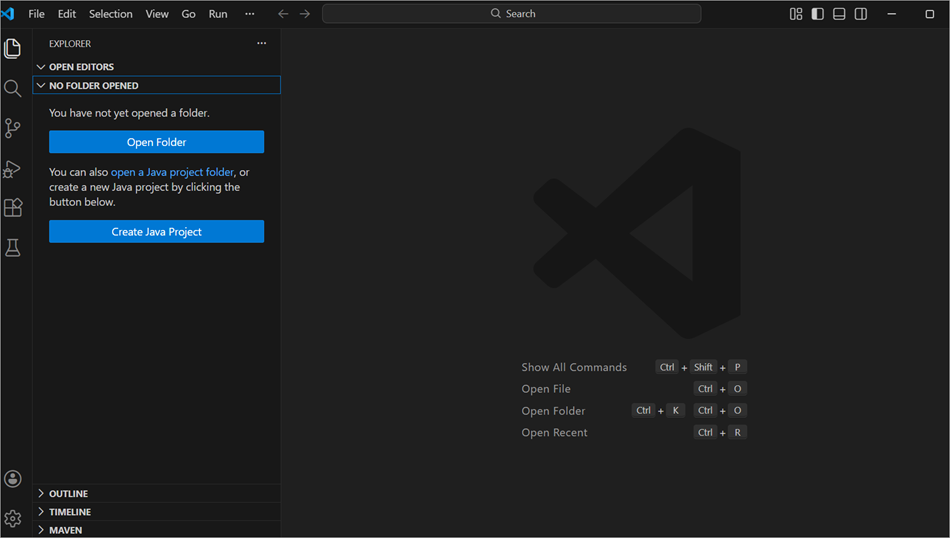Follow the open a Java project folder link
Image resolution: width=950 pixels, height=538 pixels.
172,172
